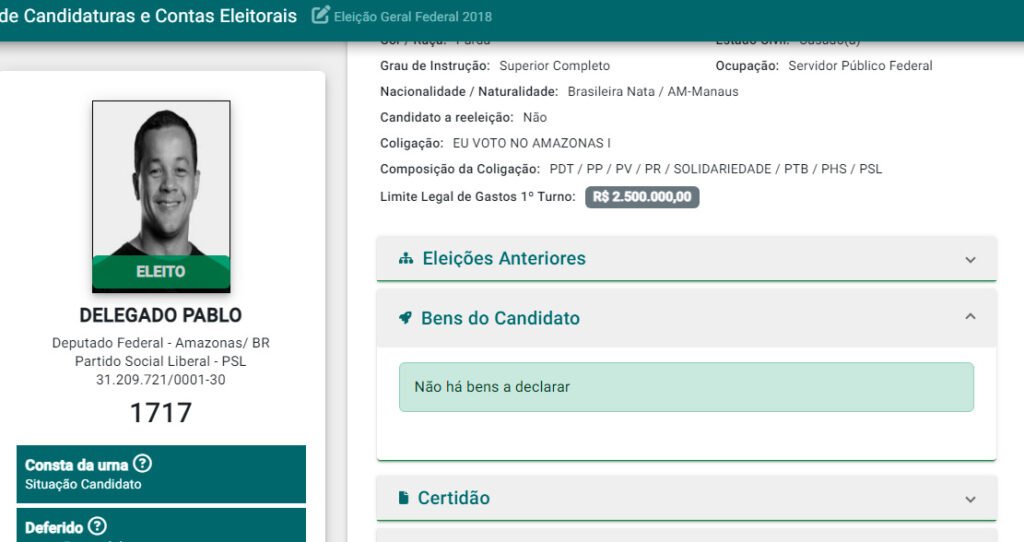The width and height of the screenshot is (1024, 542).
Task: Click the Candidaturas e Contas Eleitorais header title
Action: (x=148, y=16)
